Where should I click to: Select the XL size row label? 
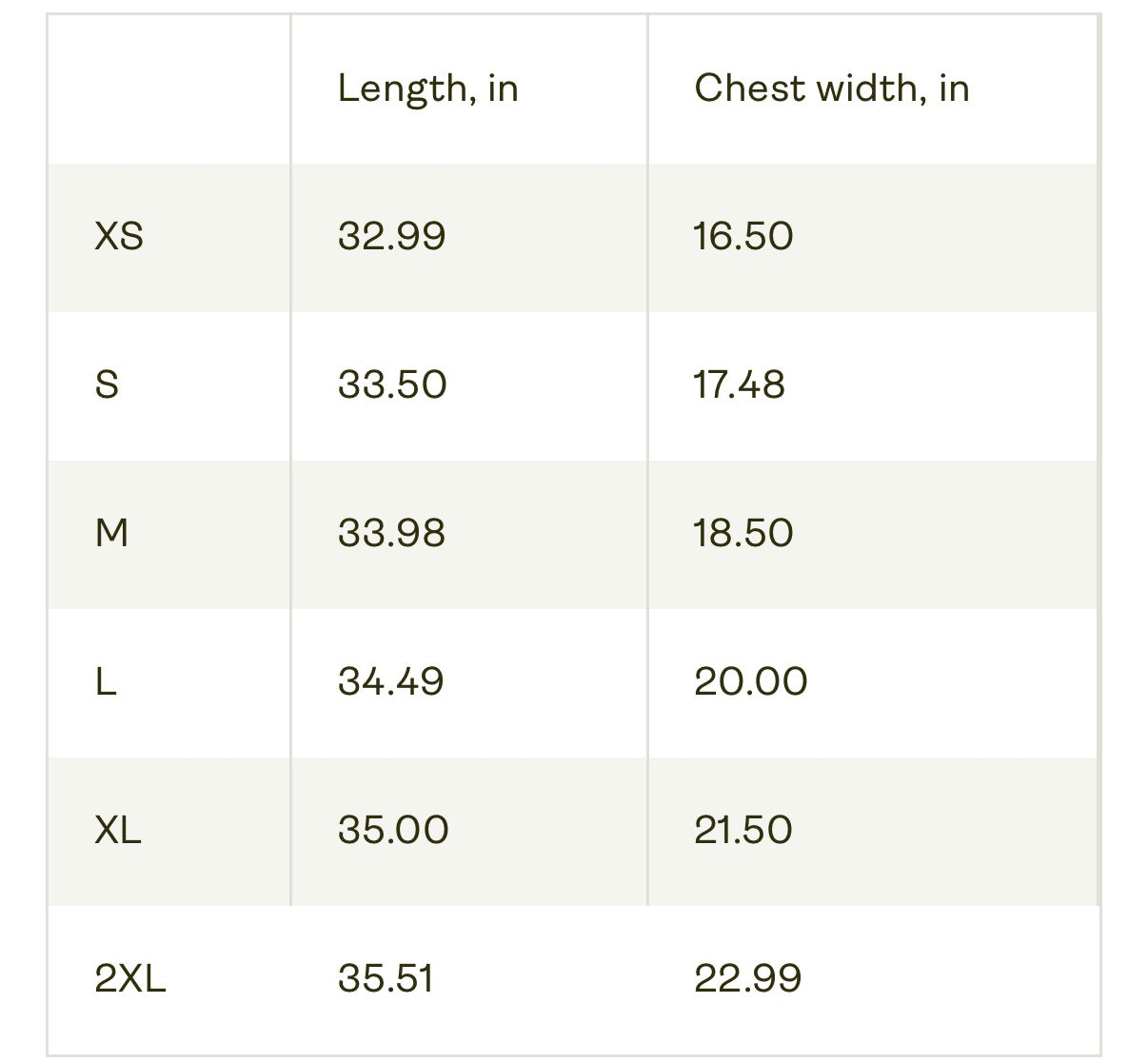118,830
